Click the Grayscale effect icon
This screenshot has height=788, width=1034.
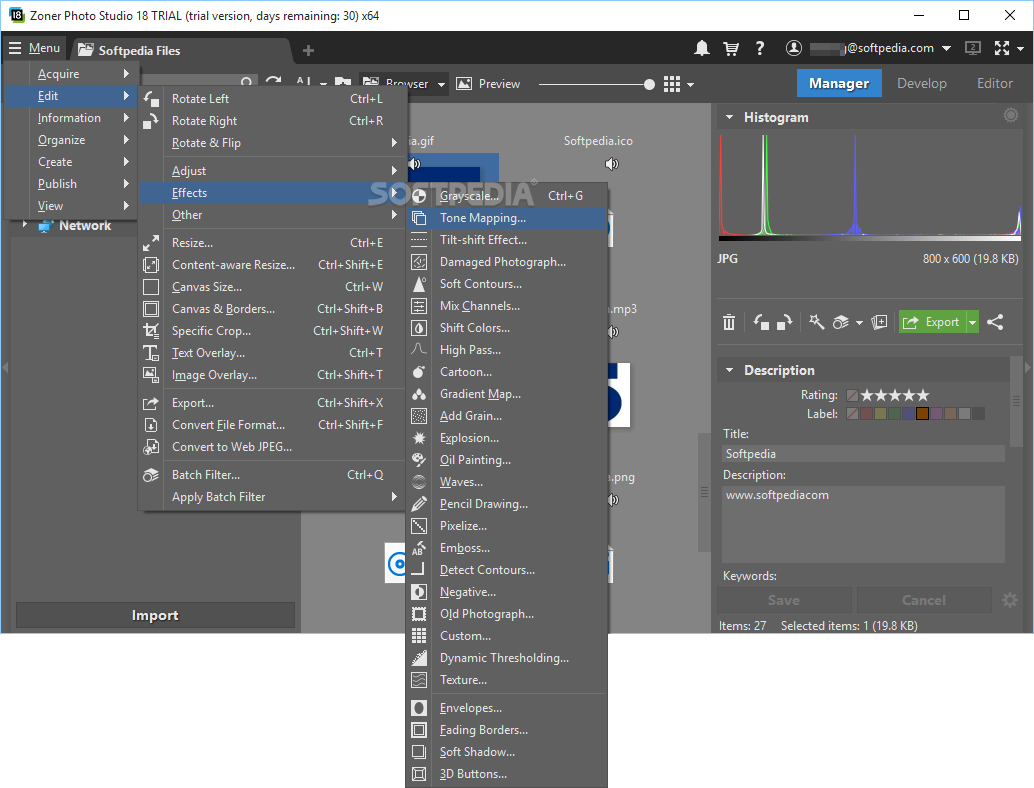[x=419, y=196]
